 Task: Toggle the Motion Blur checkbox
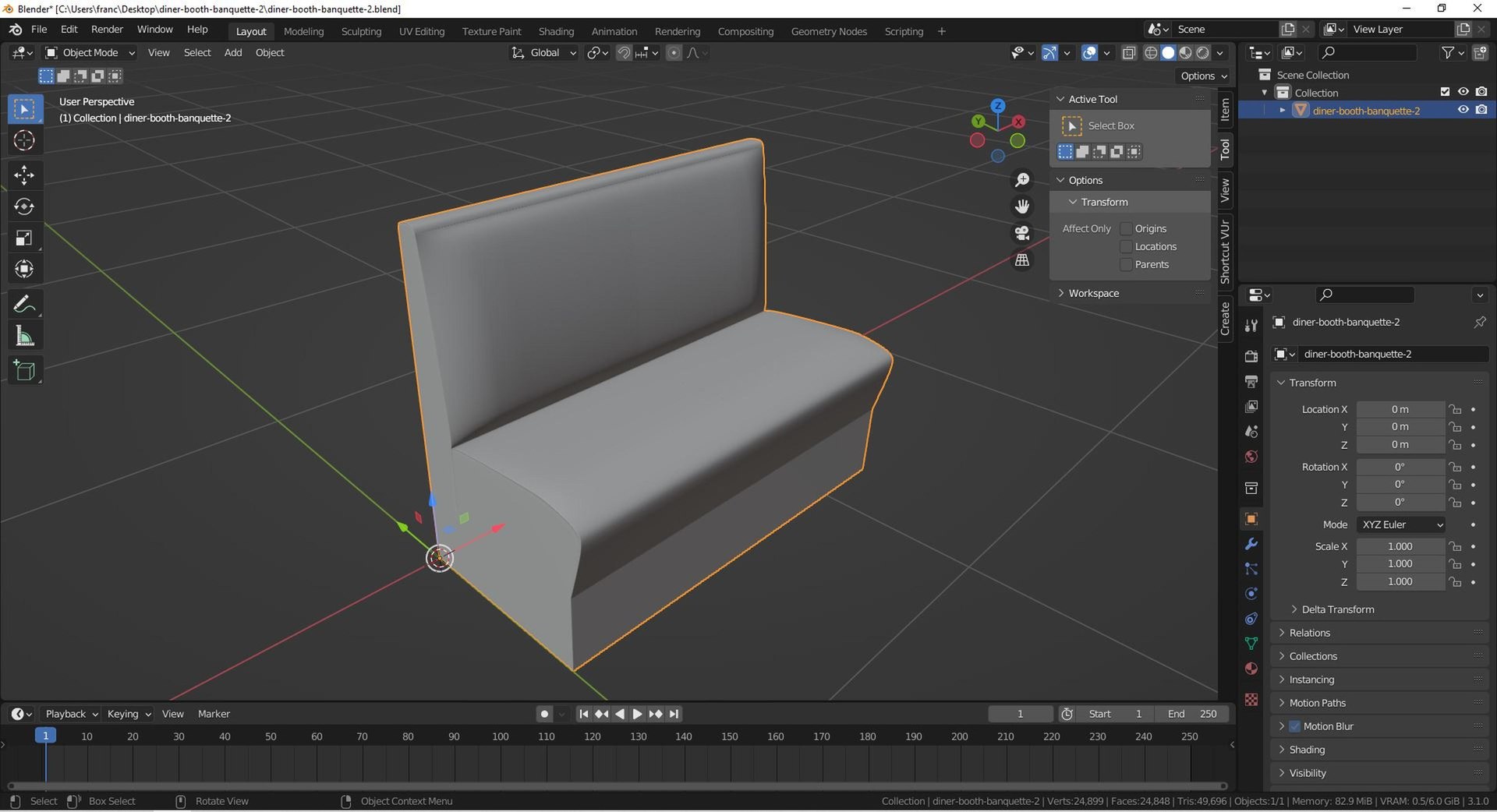(x=1295, y=726)
